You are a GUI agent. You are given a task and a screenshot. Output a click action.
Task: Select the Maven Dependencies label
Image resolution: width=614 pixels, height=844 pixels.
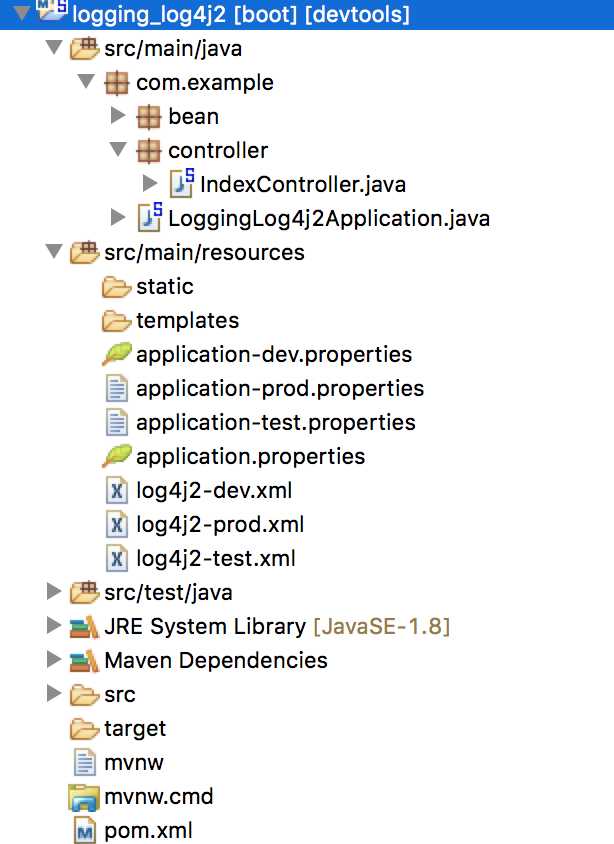pyautogui.click(x=216, y=660)
